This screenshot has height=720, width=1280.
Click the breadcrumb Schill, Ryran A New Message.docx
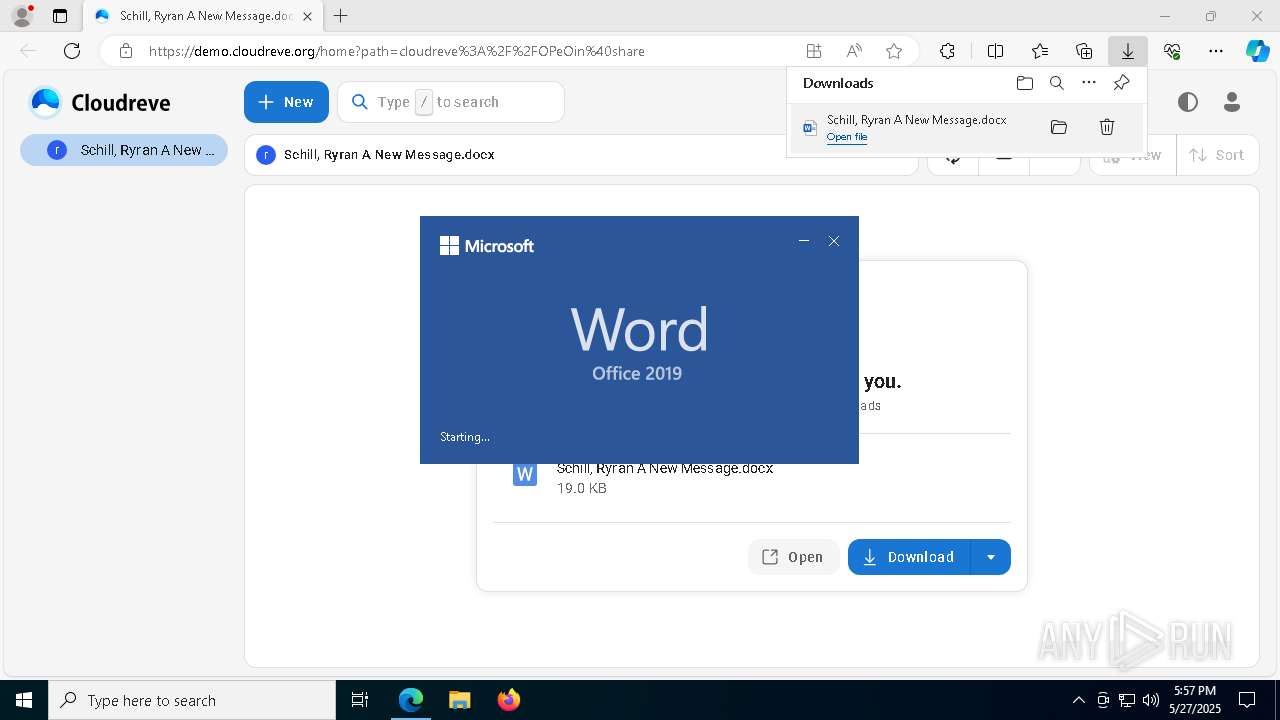click(389, 155)
